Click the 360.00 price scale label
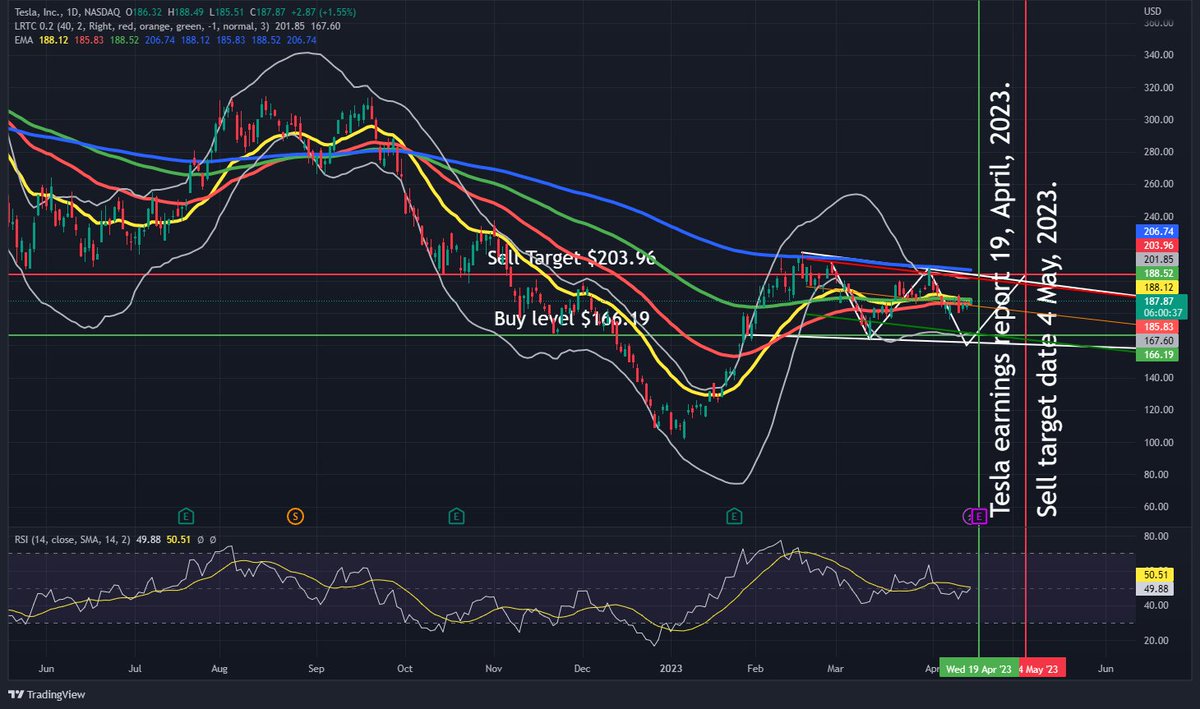Screen dimensions: 1200x709 pyautogui.click(x=1158, y=23)
